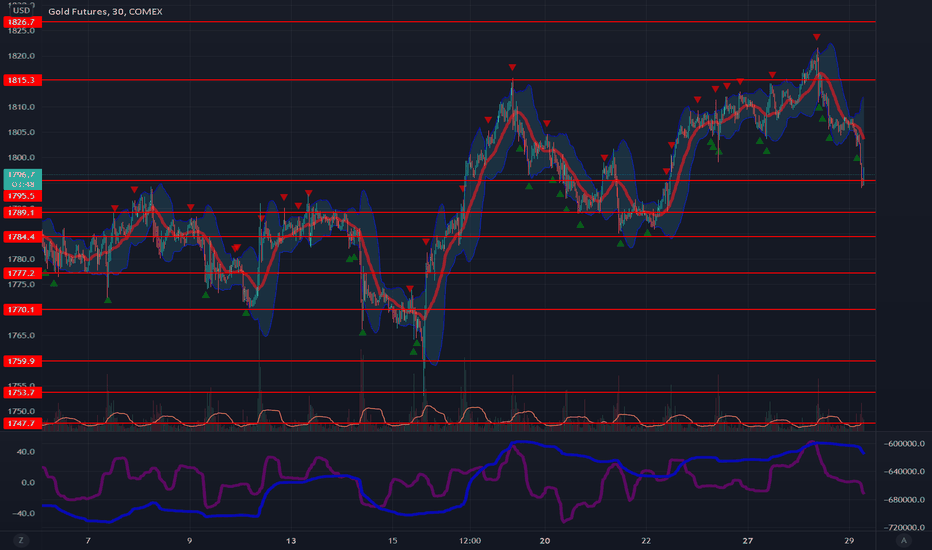Click date 15 on the time axis
932x550 pixels.
392,540
